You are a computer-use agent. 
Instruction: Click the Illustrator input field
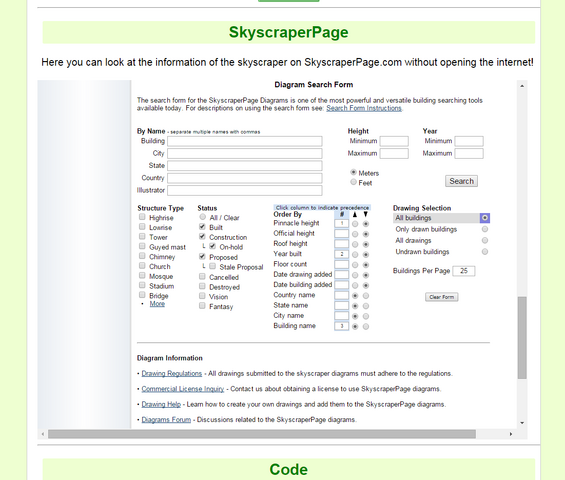(245, 190)
